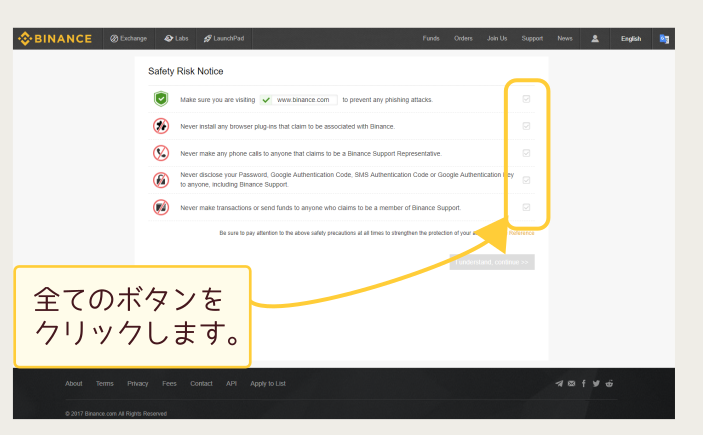
Task: Open the Orders menu
Action: 463,39
